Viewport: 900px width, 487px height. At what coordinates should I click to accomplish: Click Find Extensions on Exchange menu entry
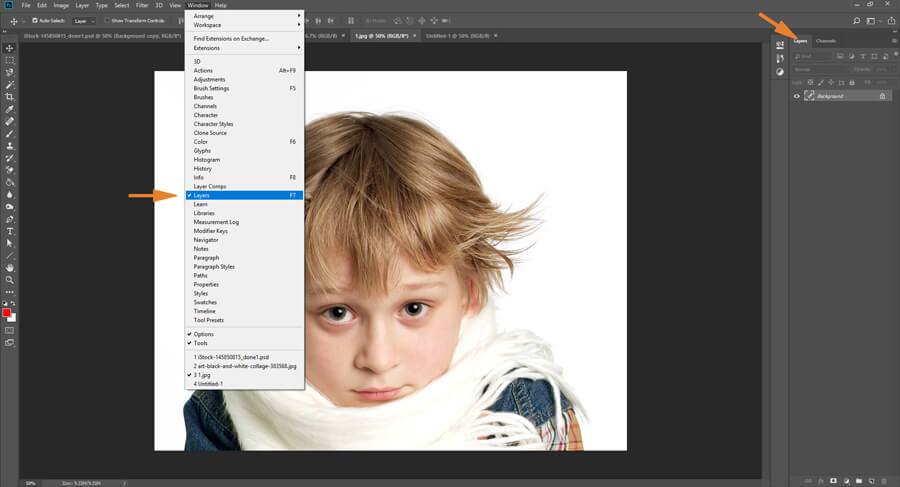244,38
